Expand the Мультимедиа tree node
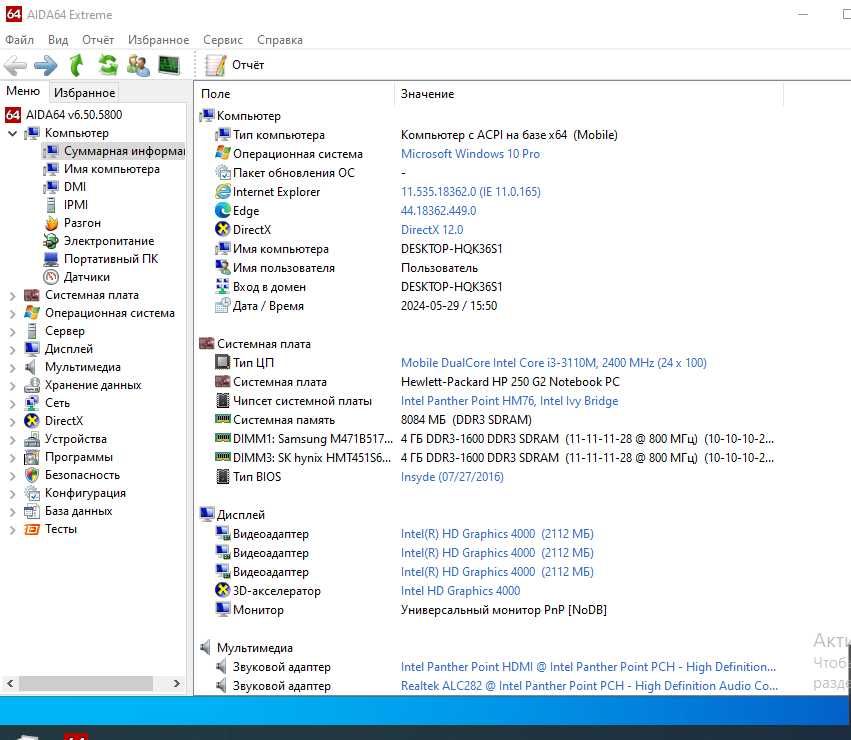Viewport: 851px width, 740px height. pyautogui.click(x=12, y=367)
